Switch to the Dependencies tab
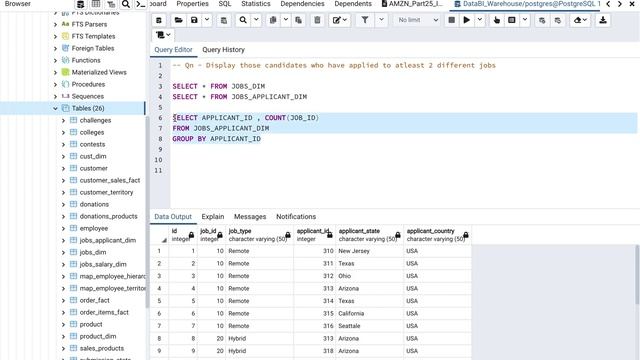The height and width of the screenshot is (360, 640). tap(302, 4)
